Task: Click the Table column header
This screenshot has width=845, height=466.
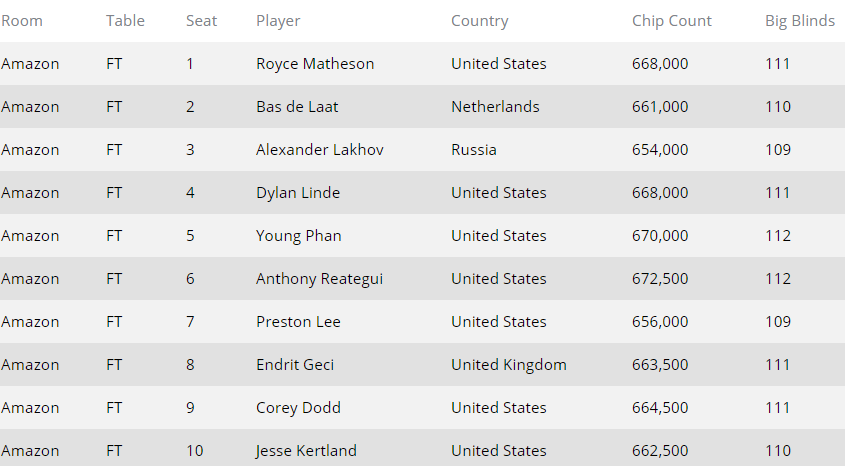Action: click(x=125, y=21)
